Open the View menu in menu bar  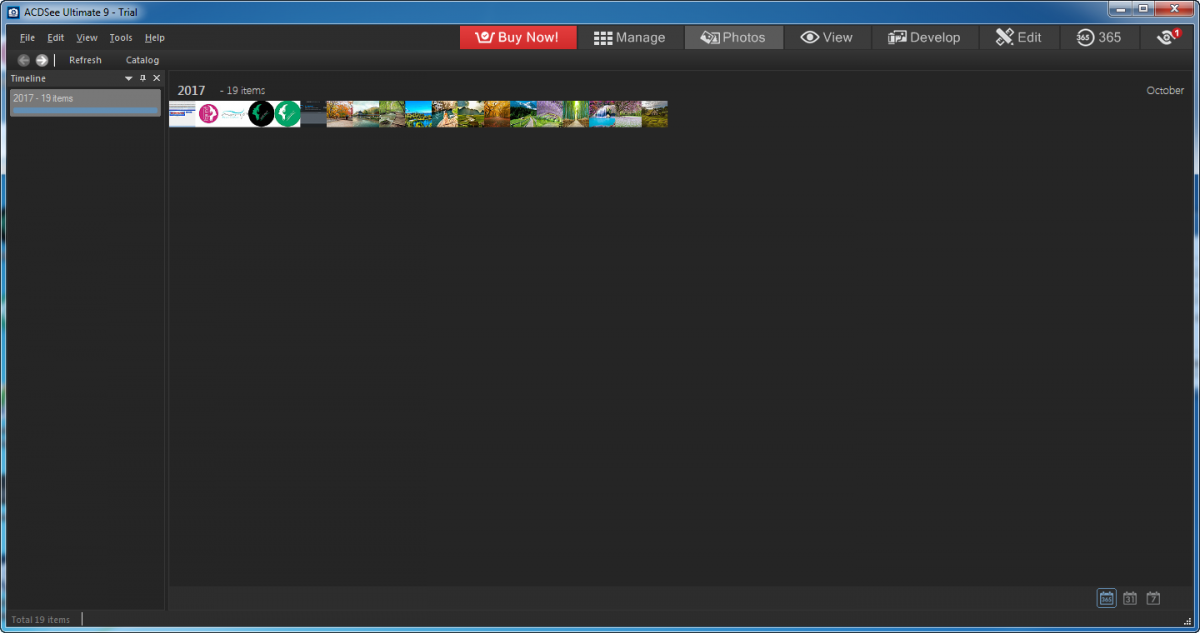(x=87, y=38)
